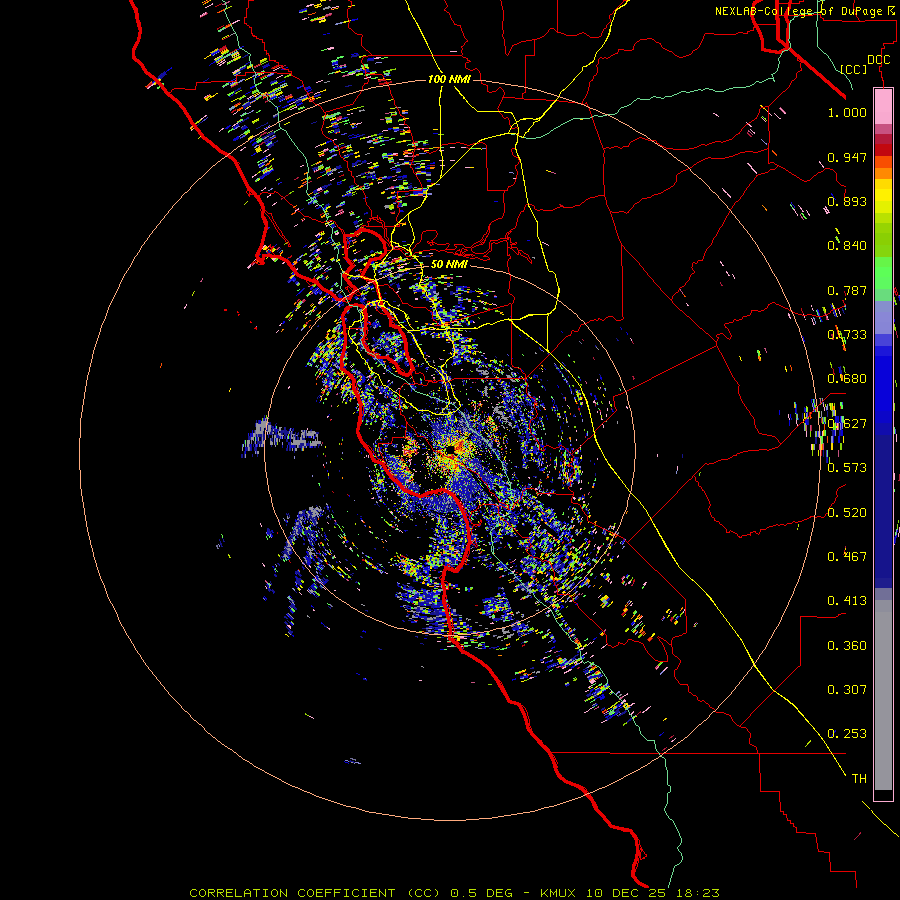Screen dimensions: 900x900
Task: Click the 1.000 legend value
Action: pos(847,112)
